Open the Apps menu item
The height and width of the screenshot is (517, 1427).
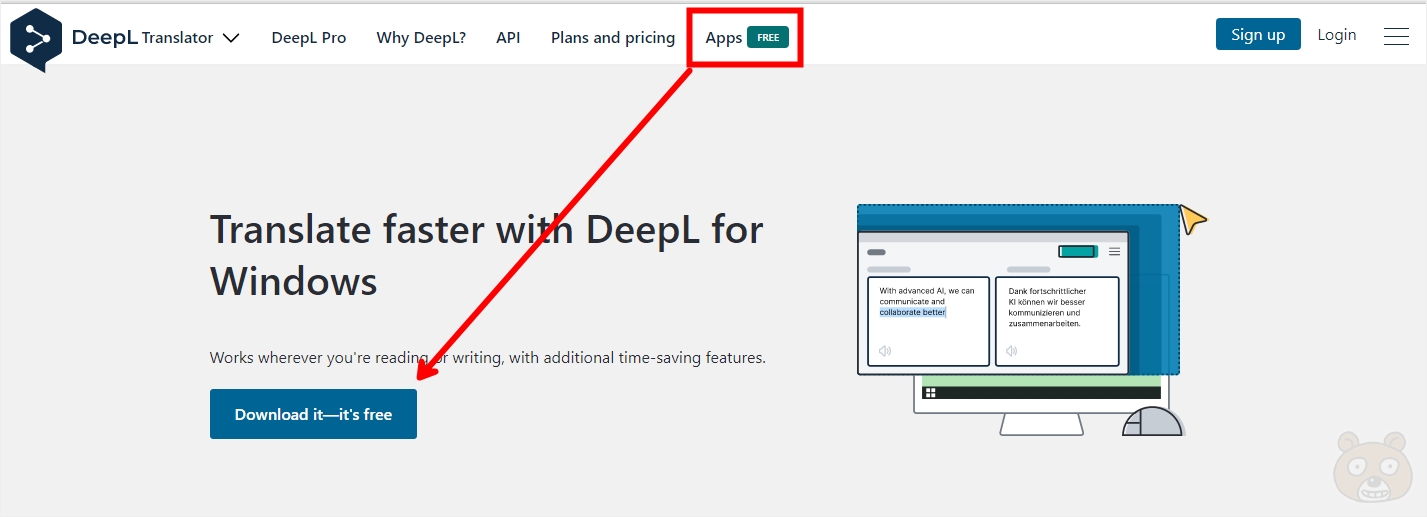coord(724,37)
